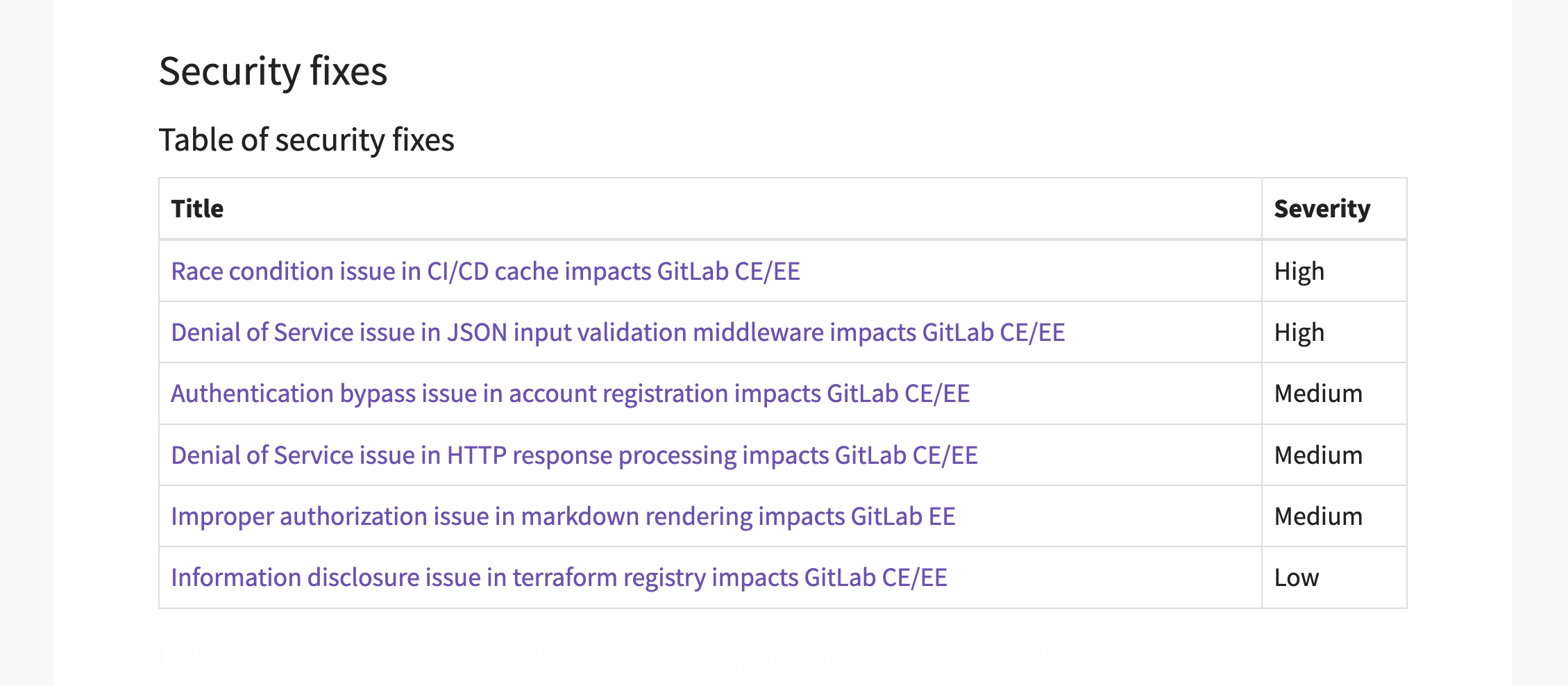This screenshot has height=686, width=1568.
Task: Select the Low severity cell for terraform registry
Action: click(1295, 577)
